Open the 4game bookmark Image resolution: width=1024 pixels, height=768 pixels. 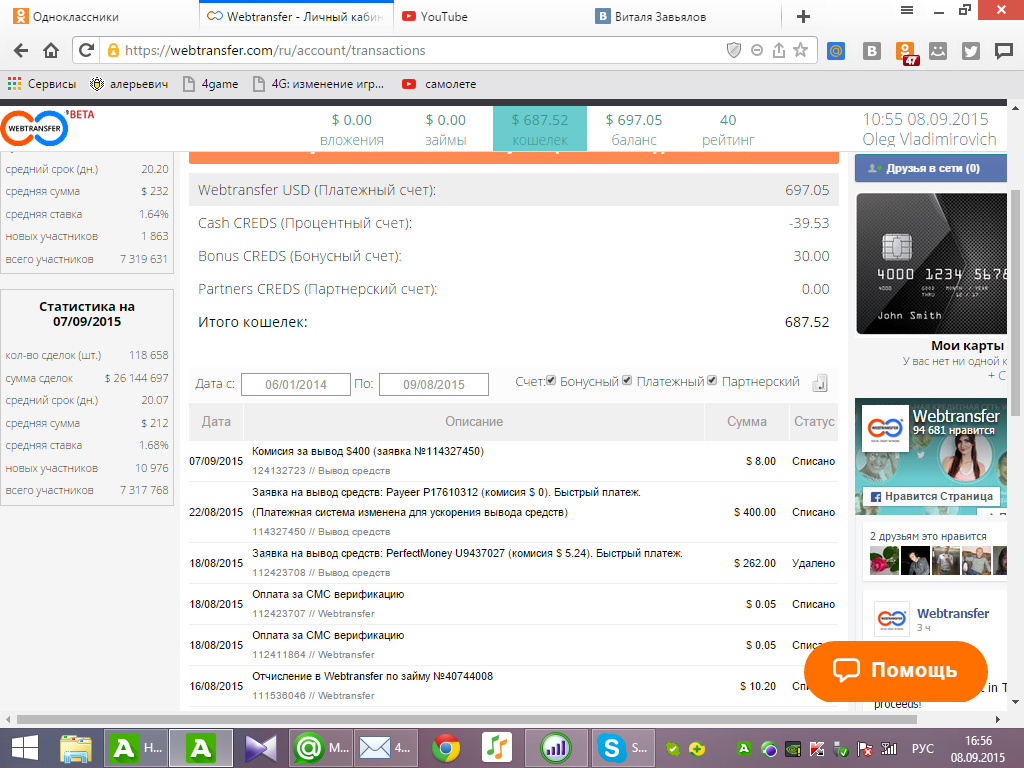(x=210, y=84)
